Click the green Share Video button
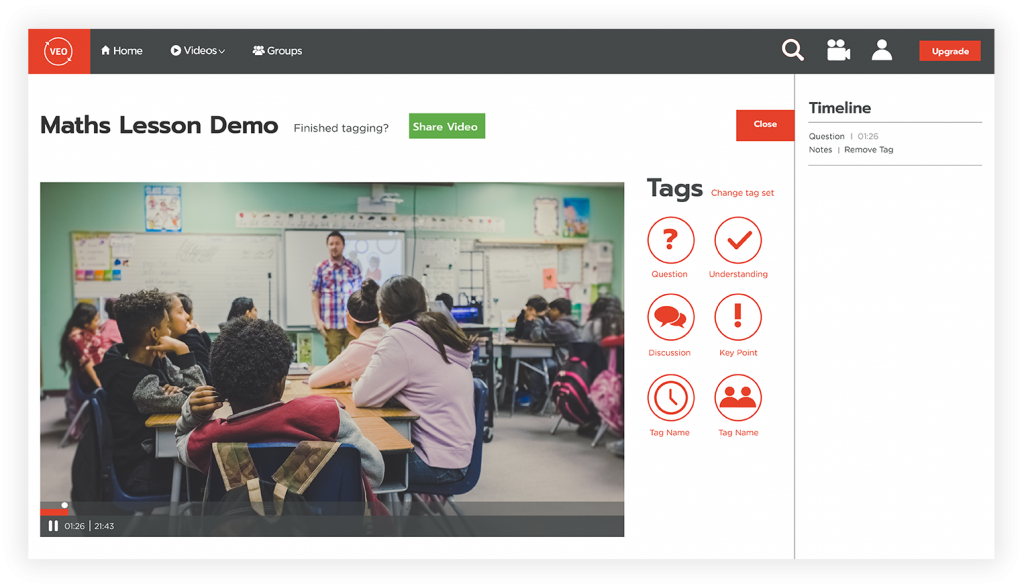 (447, 126)
